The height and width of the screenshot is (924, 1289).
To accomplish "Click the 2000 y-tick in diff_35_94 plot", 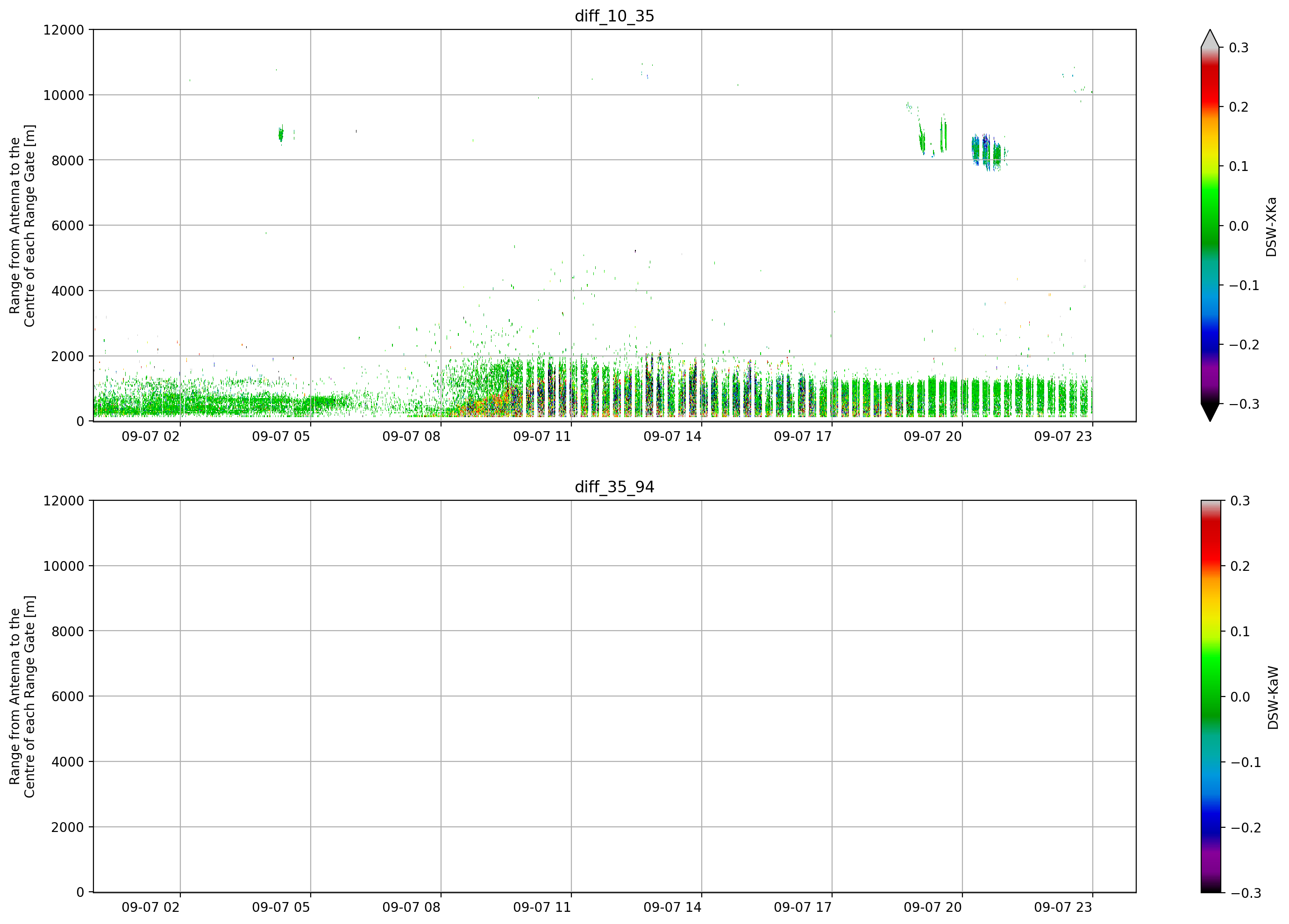I will click(68, 827).
